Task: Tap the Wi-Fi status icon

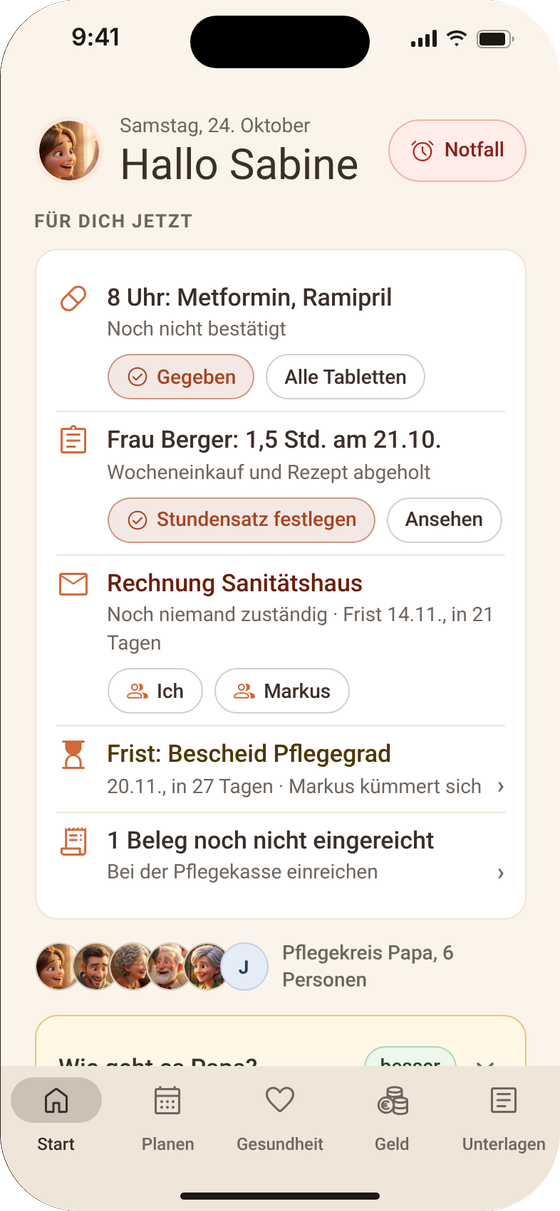Action: 457,39
